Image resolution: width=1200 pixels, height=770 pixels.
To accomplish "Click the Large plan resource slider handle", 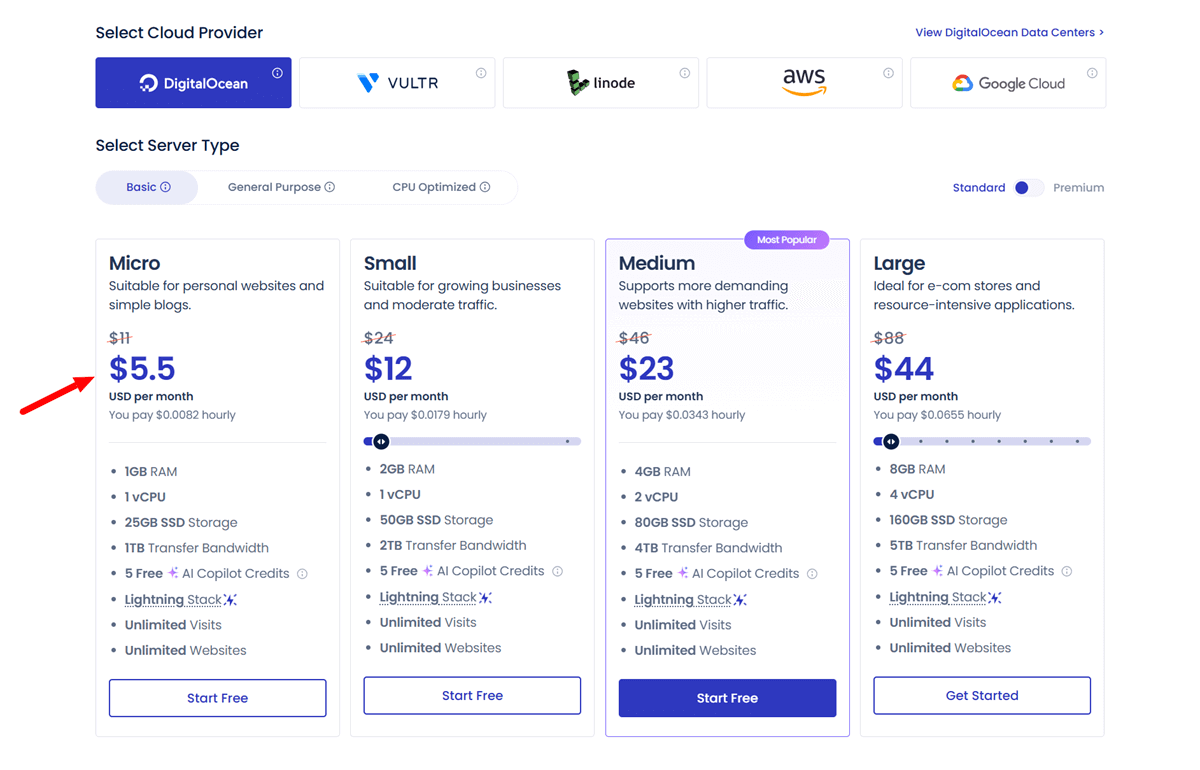I will pos(890,441).
